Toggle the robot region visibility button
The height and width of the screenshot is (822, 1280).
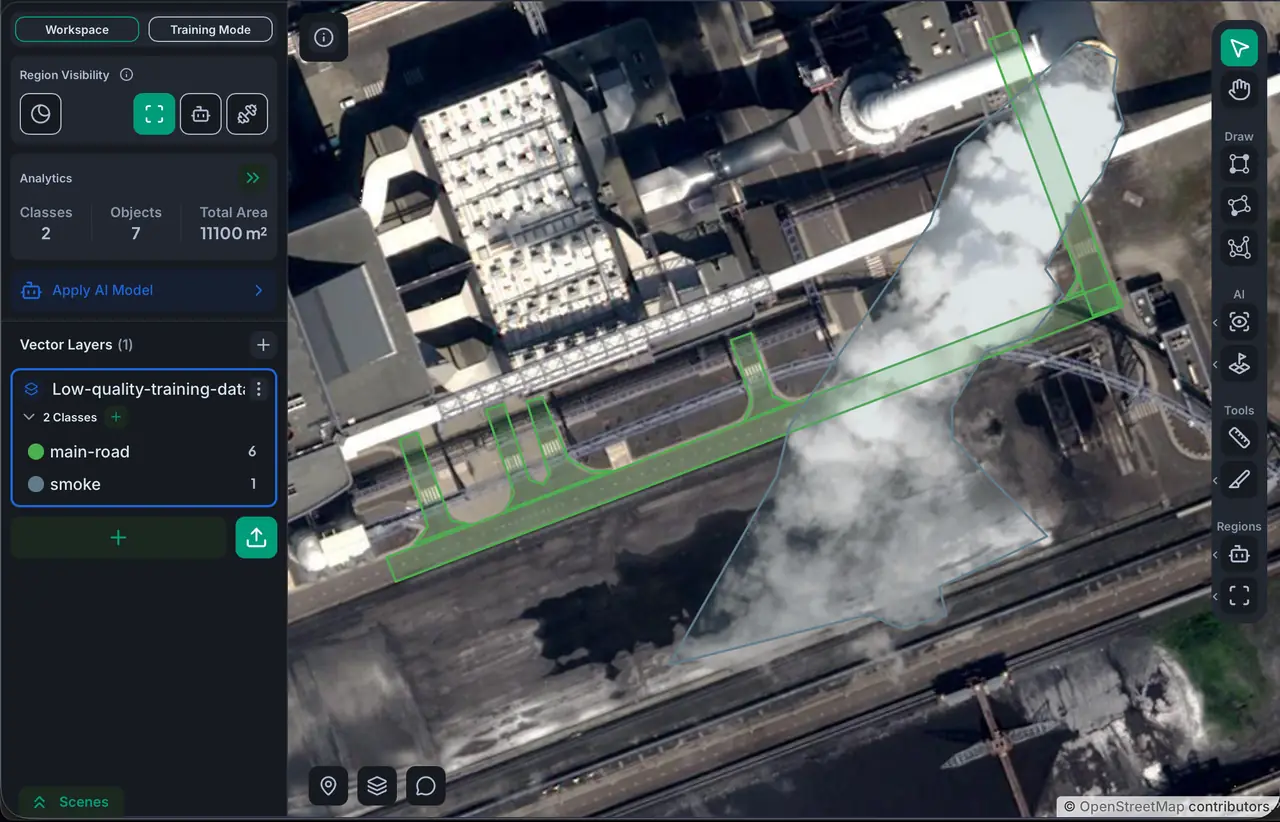(x=201, y=114)
